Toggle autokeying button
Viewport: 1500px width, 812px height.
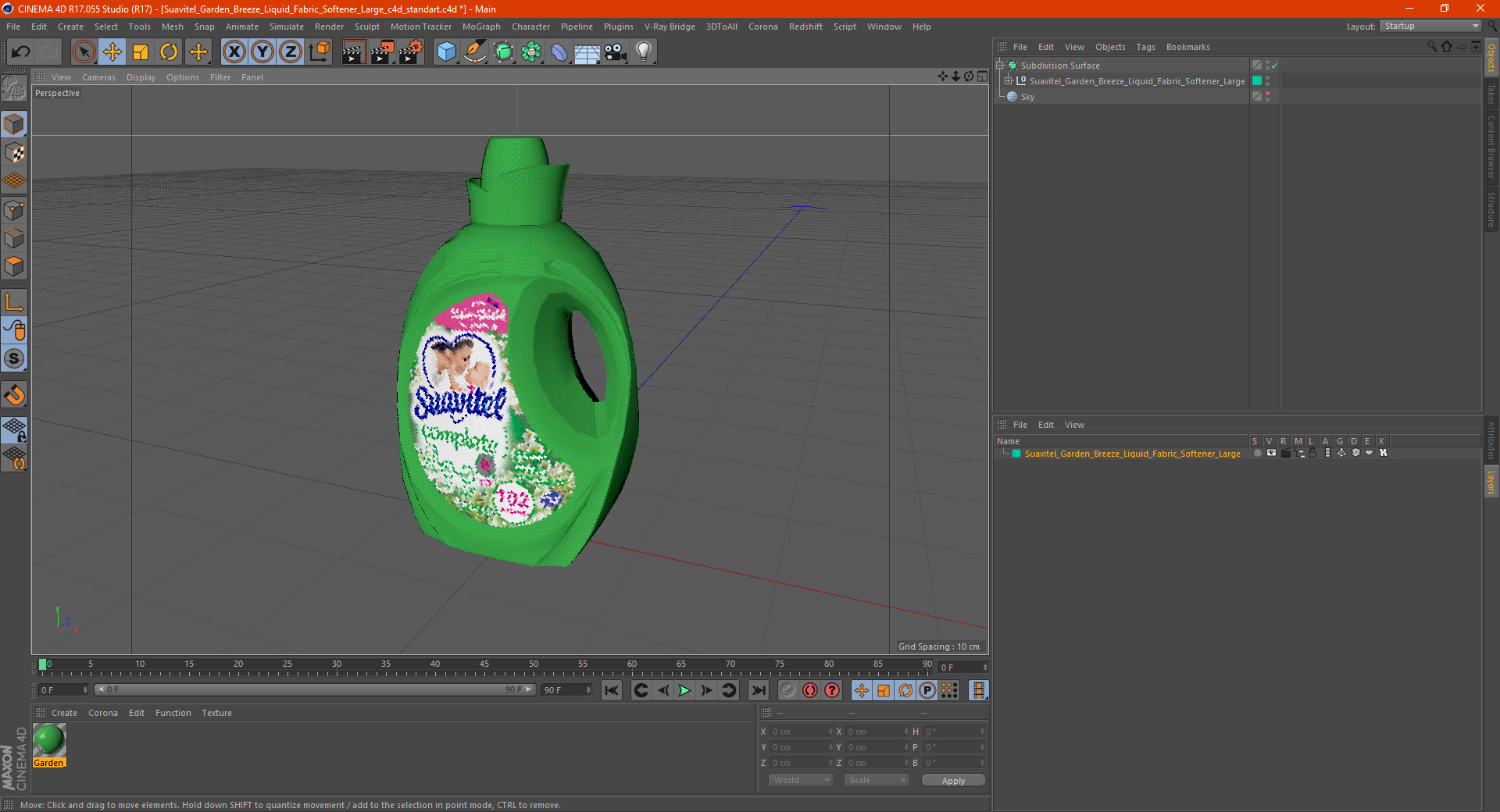[810, 690]
